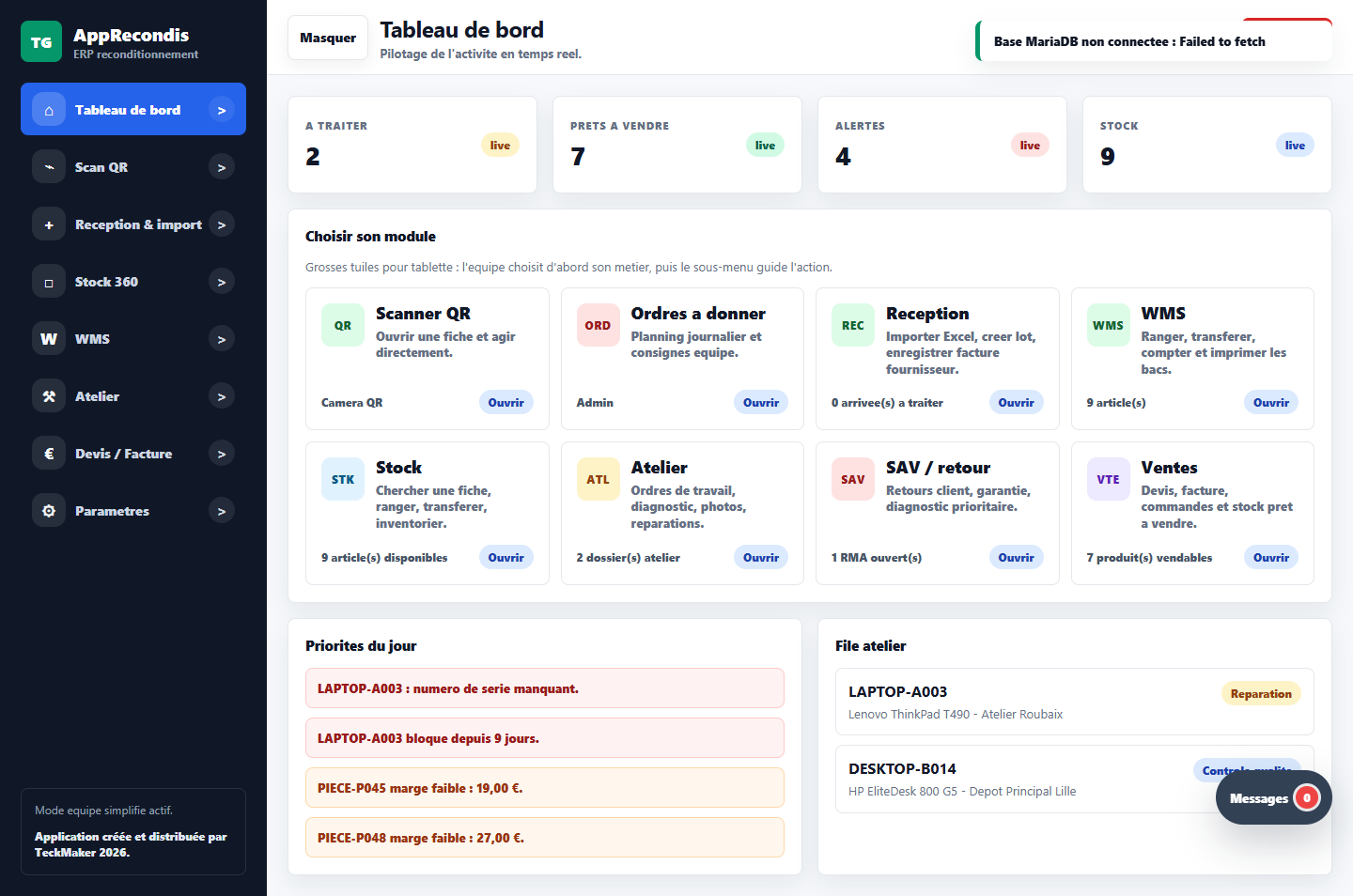Screen dimensions: 1353x896
Task: Click the REC badge on Reception tile
Action: [853, 325]
